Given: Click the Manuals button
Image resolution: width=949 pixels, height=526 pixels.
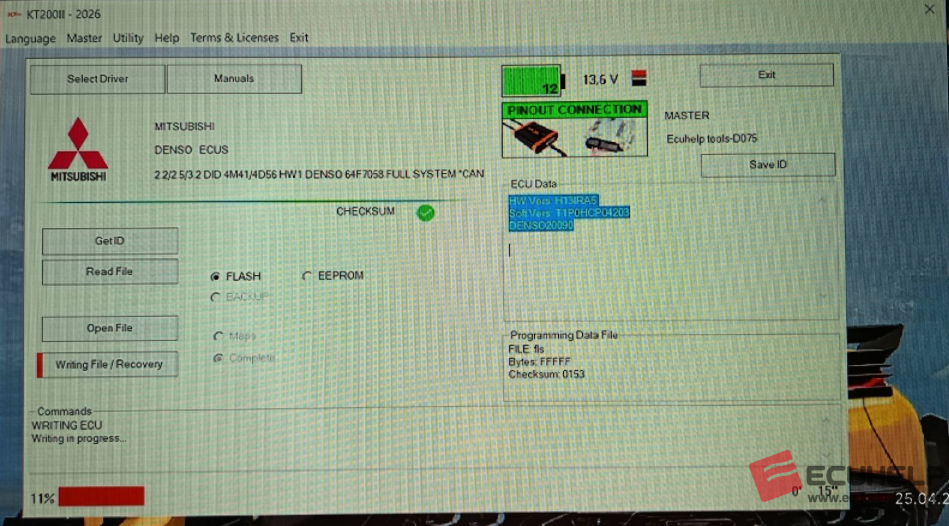Looking at the screenshot, I should pos(234,79).
